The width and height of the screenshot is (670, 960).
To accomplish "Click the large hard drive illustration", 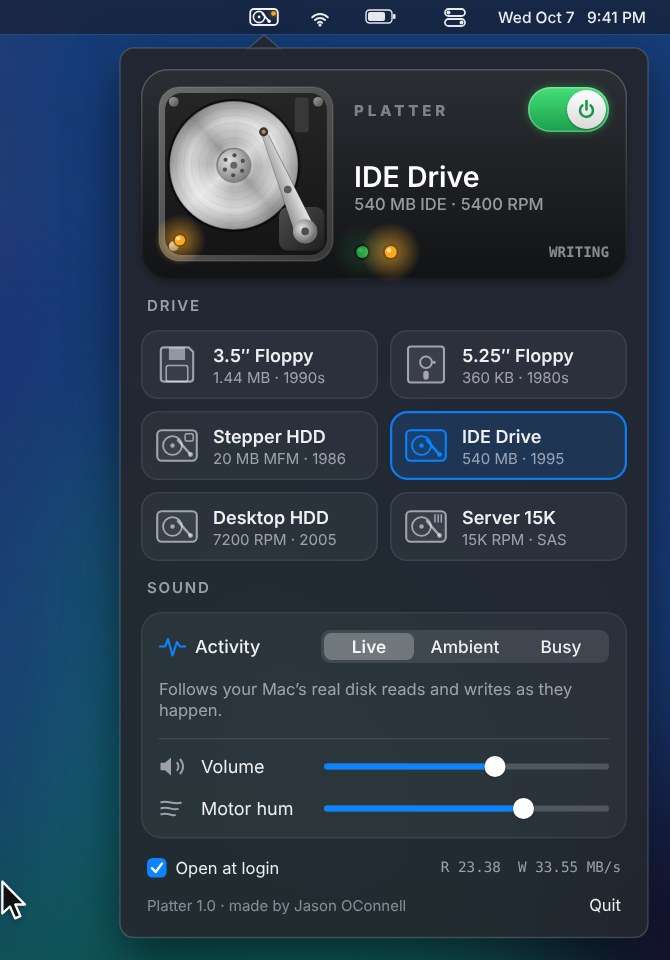I will pyautogui.click(x=246, y=174).
